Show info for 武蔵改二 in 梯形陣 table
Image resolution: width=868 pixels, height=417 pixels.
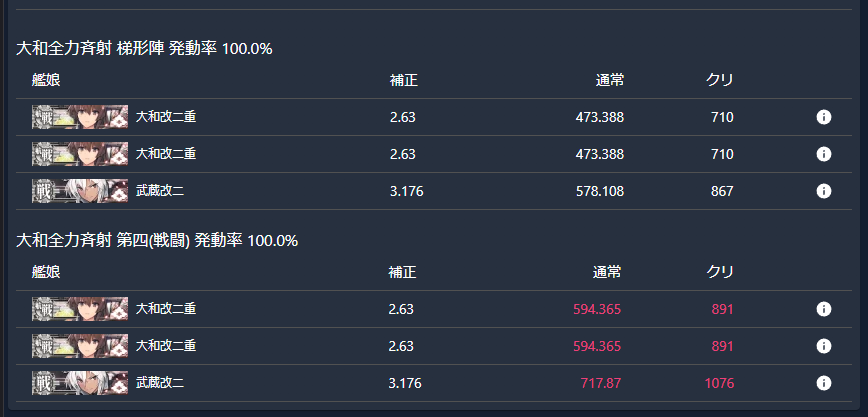pyautogui.click(x=824, y=191)
